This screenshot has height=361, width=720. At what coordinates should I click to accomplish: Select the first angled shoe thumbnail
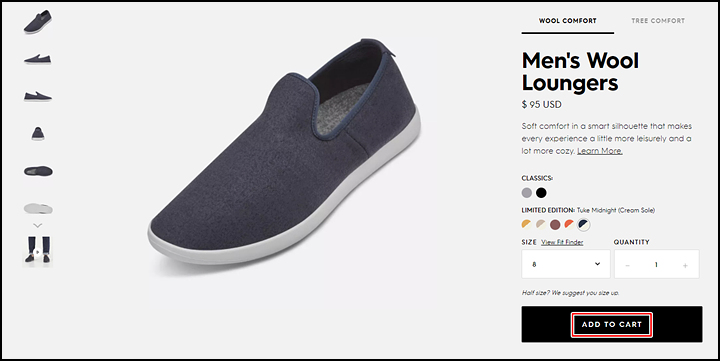pos(38,22)
